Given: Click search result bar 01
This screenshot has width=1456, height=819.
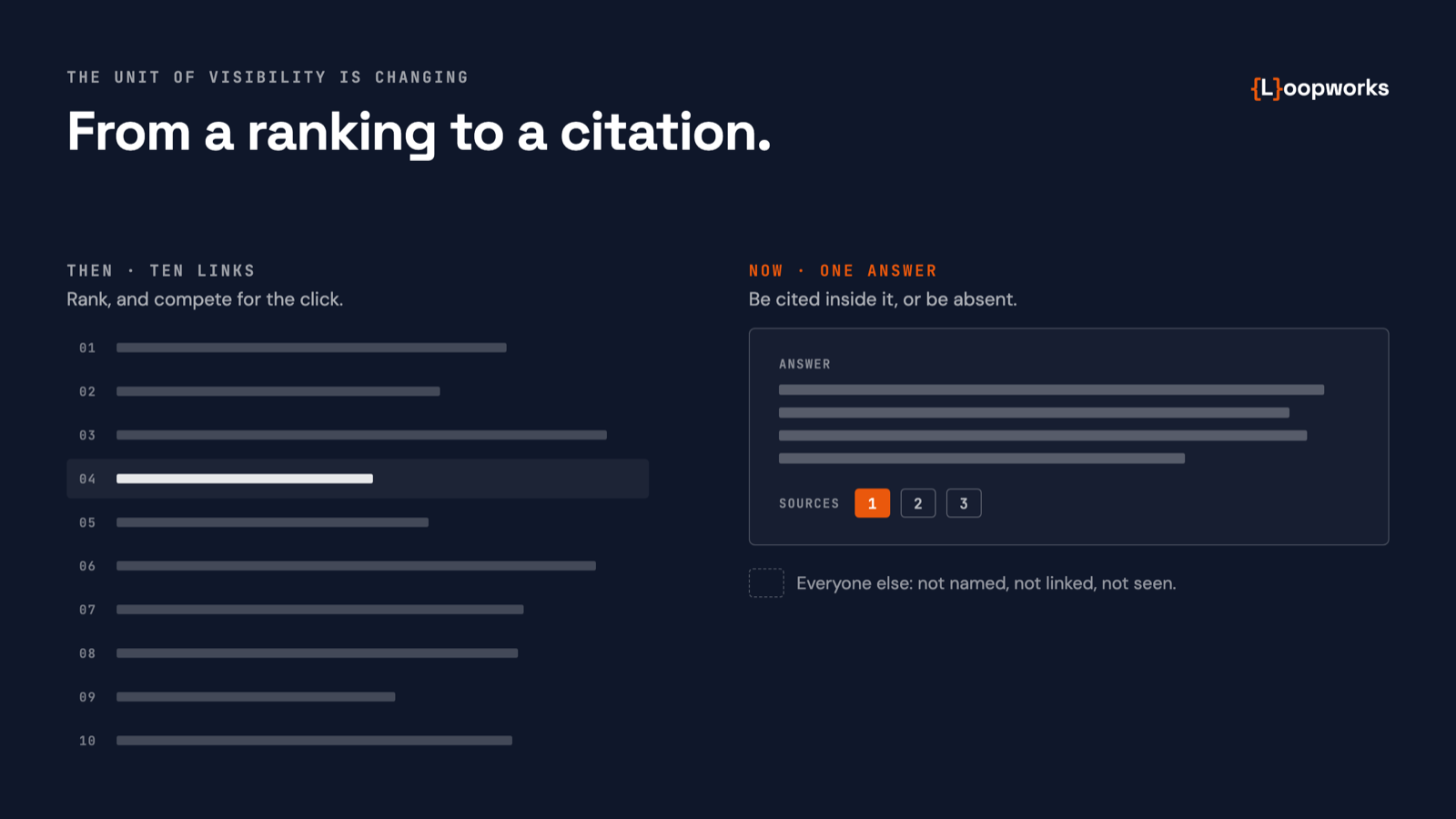Looking at the screenshot, I should [x=311, y=348].
